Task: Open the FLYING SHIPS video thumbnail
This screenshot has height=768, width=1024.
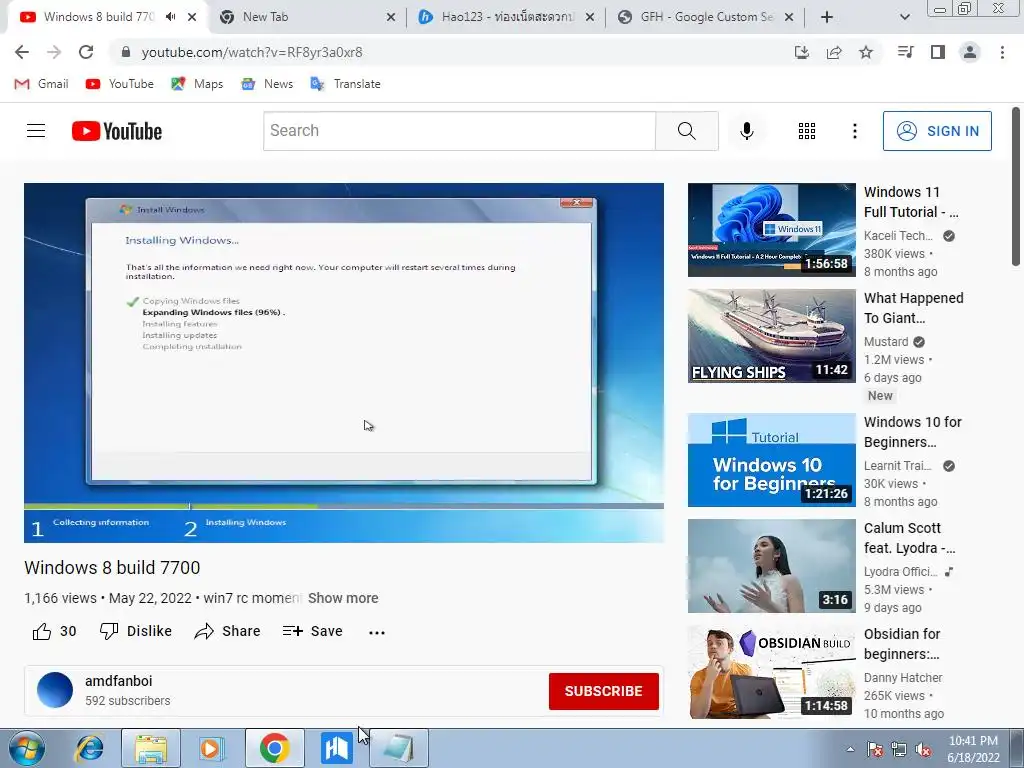Action: tap(771, 336)
